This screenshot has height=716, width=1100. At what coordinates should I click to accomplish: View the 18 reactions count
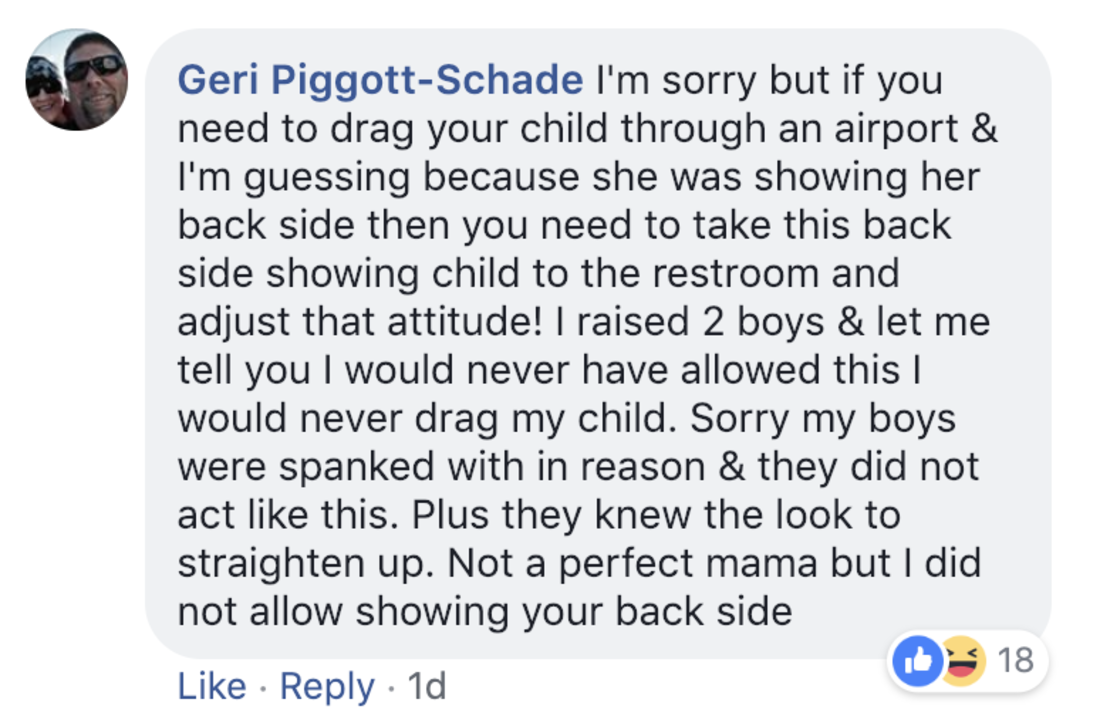pyautogui.click(x=1015, y=661)
